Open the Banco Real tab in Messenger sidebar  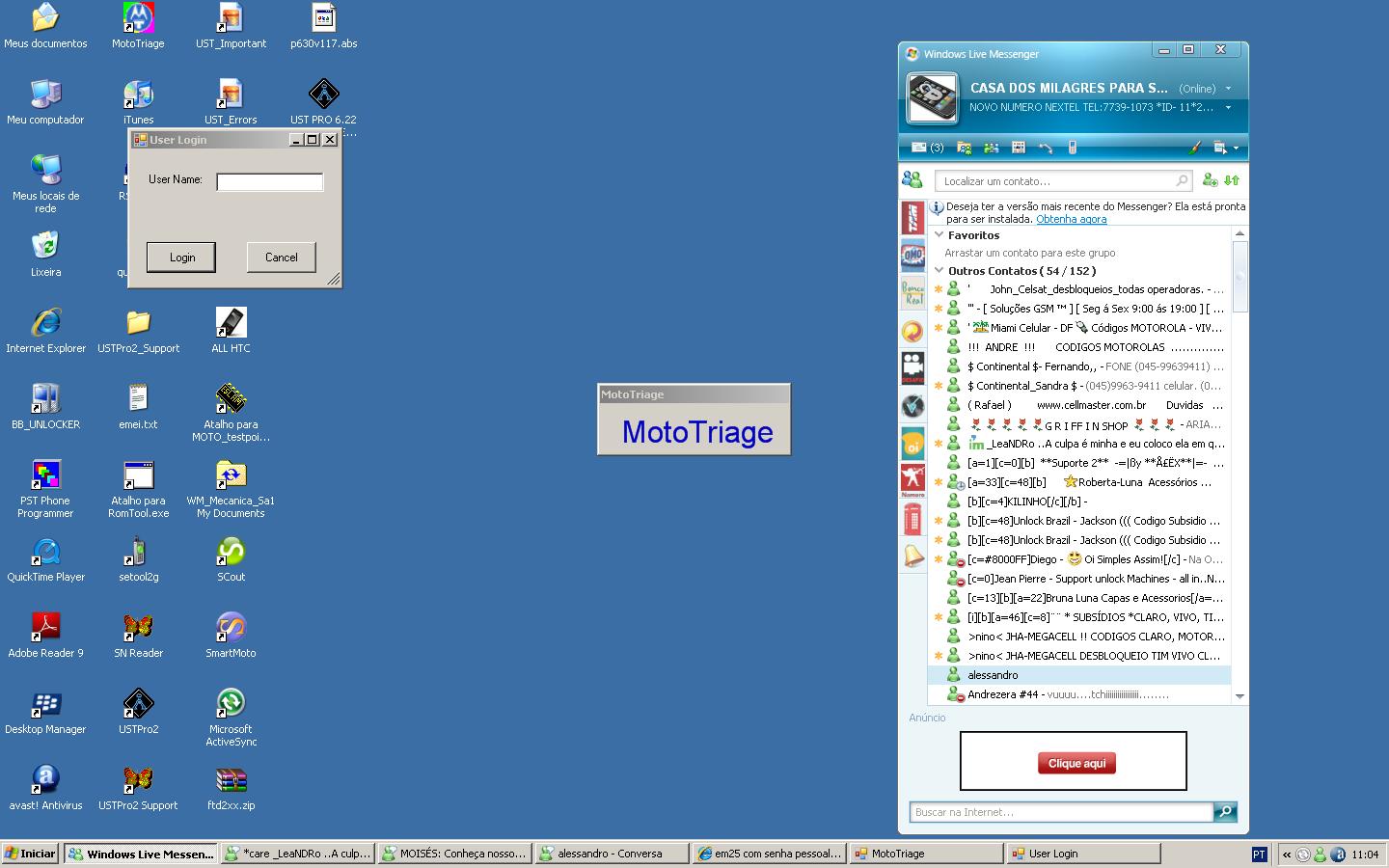click(912, 293)
